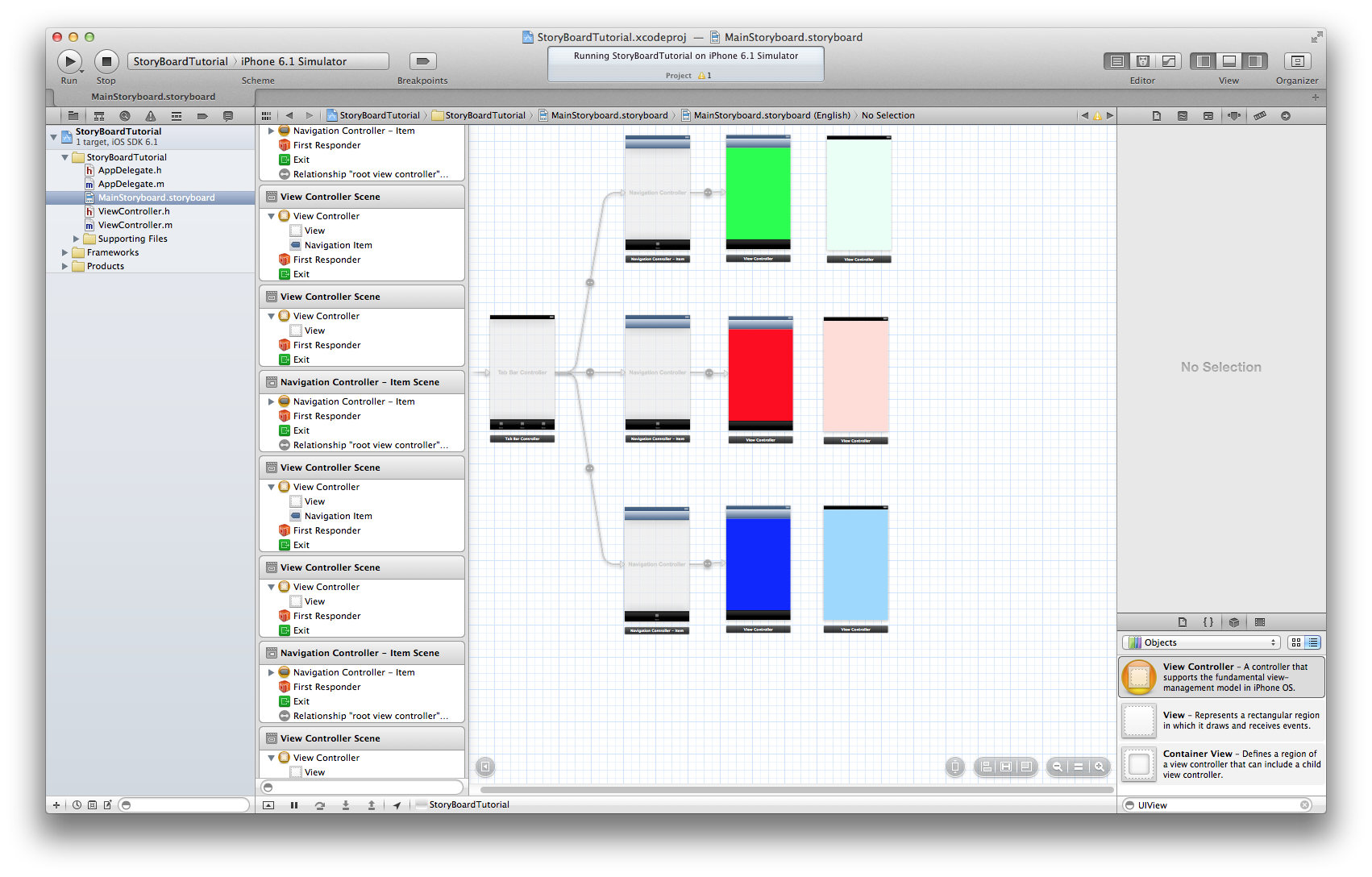Open the Search navigator
1372x877 pixels.
tap(124, 116)
